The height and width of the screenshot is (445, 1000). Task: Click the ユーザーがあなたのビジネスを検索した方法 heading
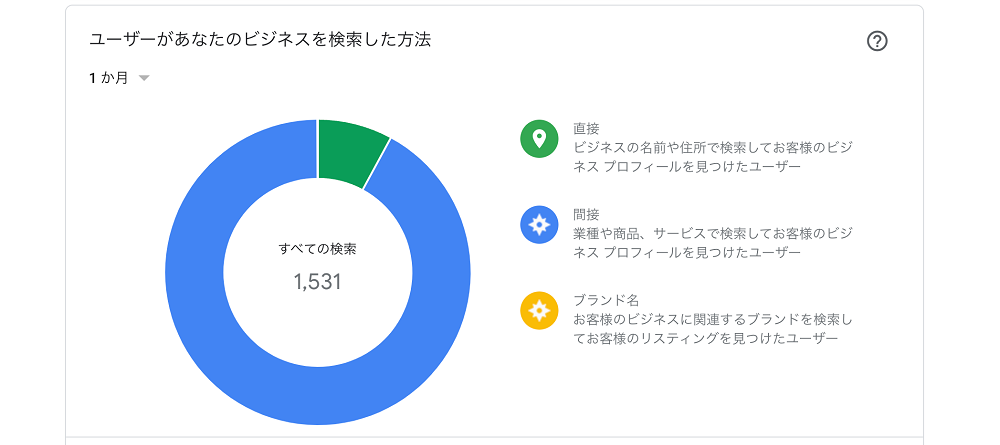[260, 40]
